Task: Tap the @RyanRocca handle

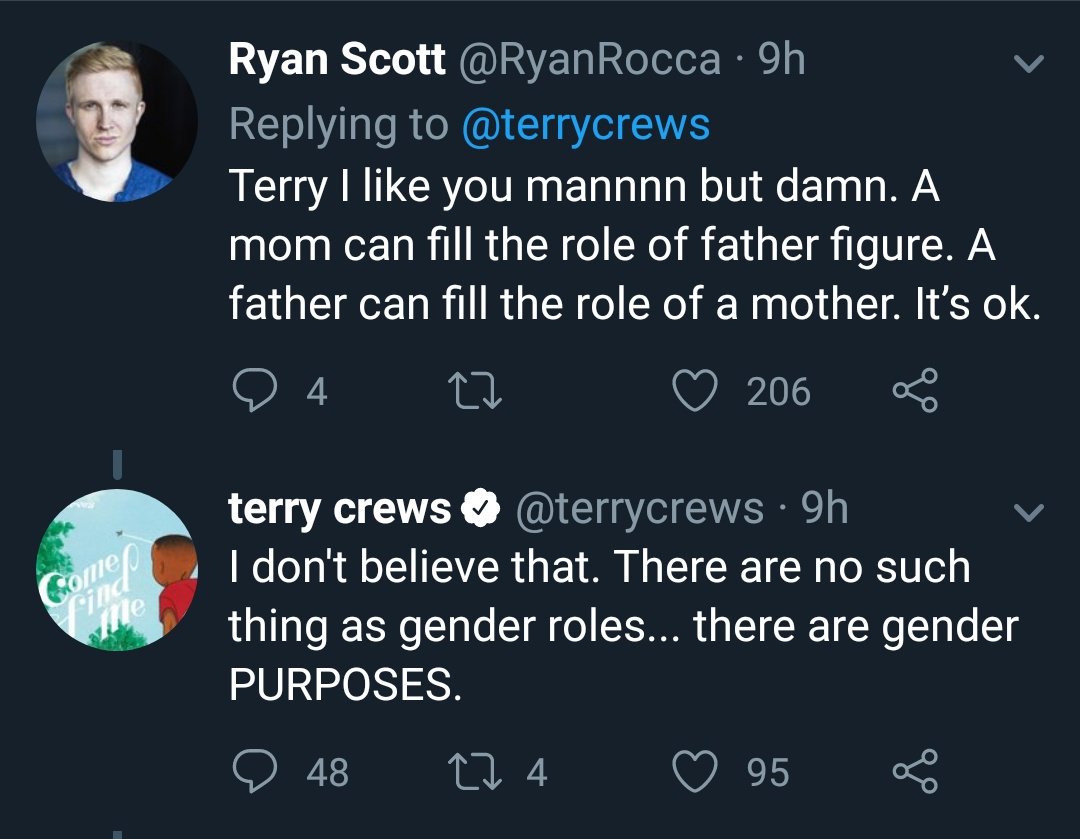Action: 589,62
